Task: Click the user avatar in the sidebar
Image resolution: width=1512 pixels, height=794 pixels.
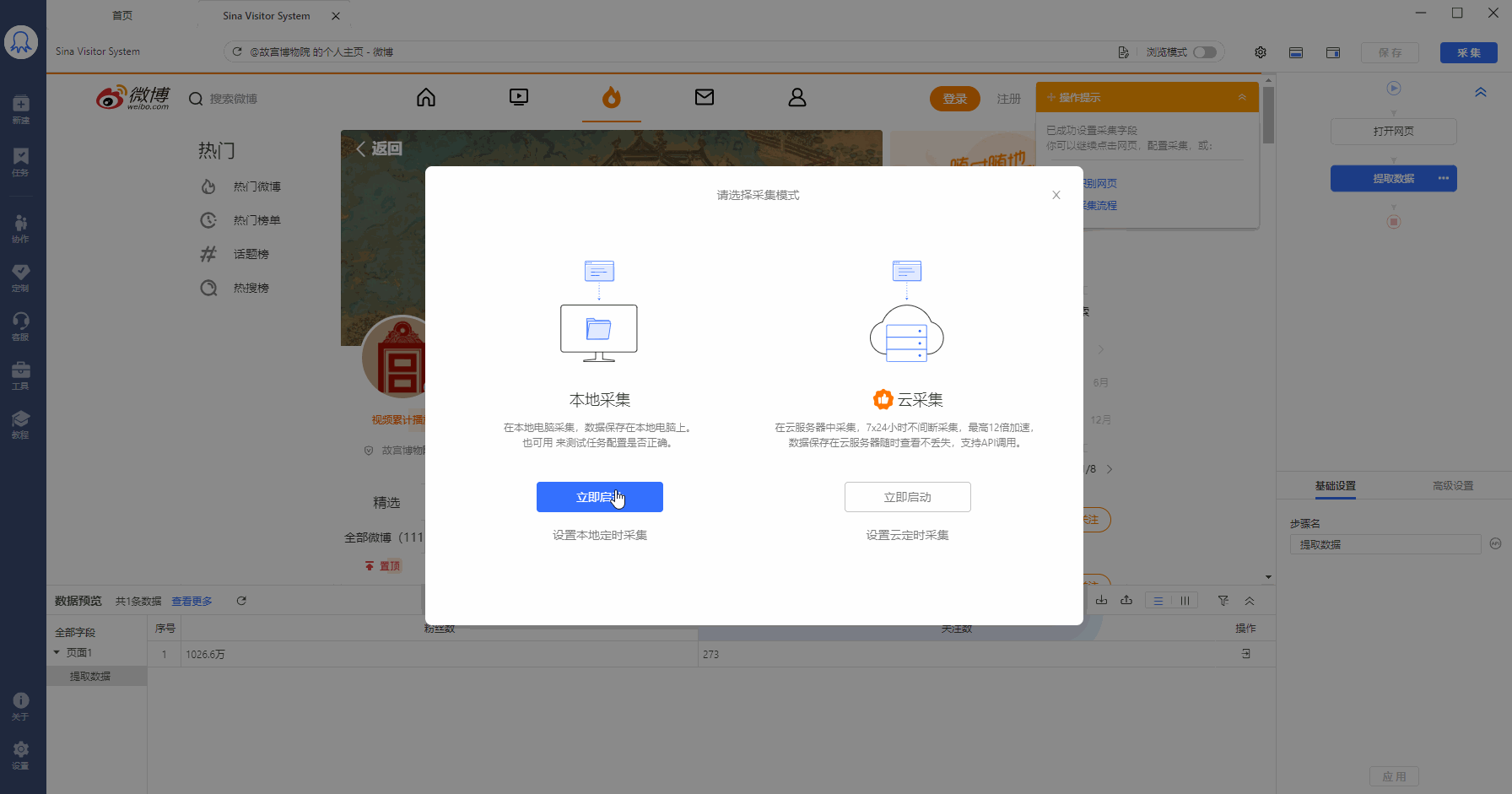Action: tap(21, 42)
